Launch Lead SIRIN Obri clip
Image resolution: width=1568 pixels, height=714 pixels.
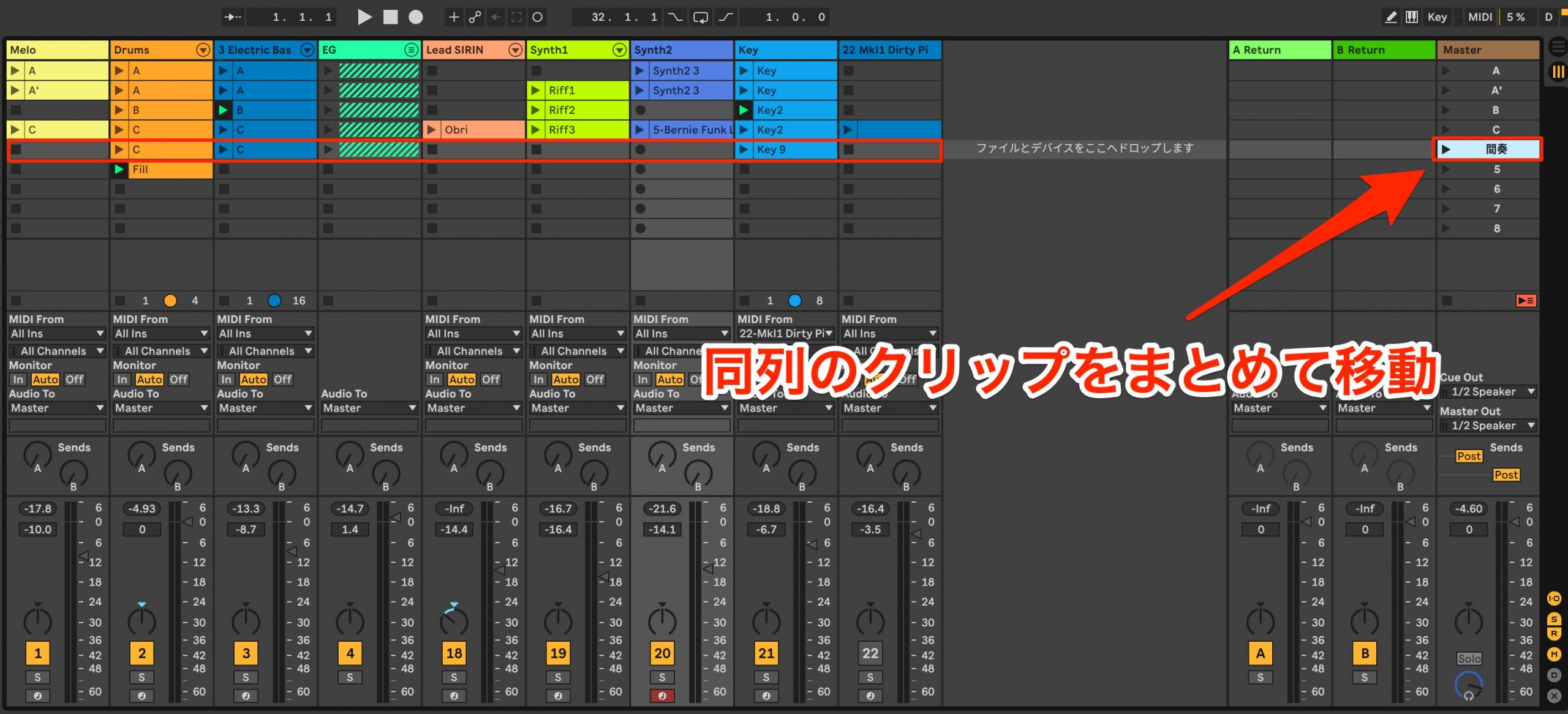(x=432, y=130)
